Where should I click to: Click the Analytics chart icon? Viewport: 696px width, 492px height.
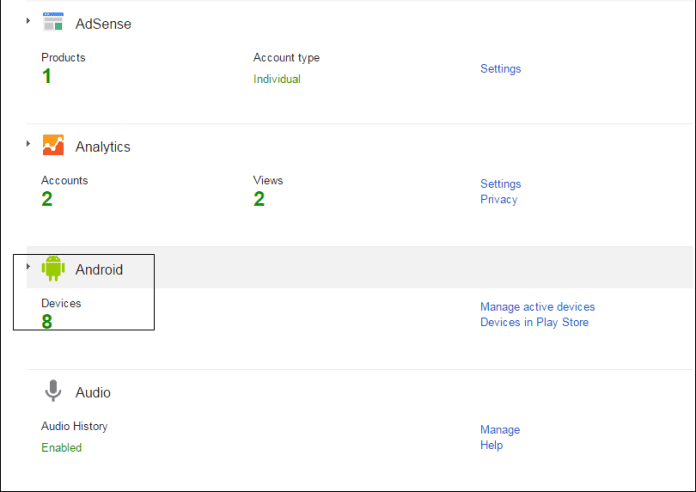pos(53,146)
